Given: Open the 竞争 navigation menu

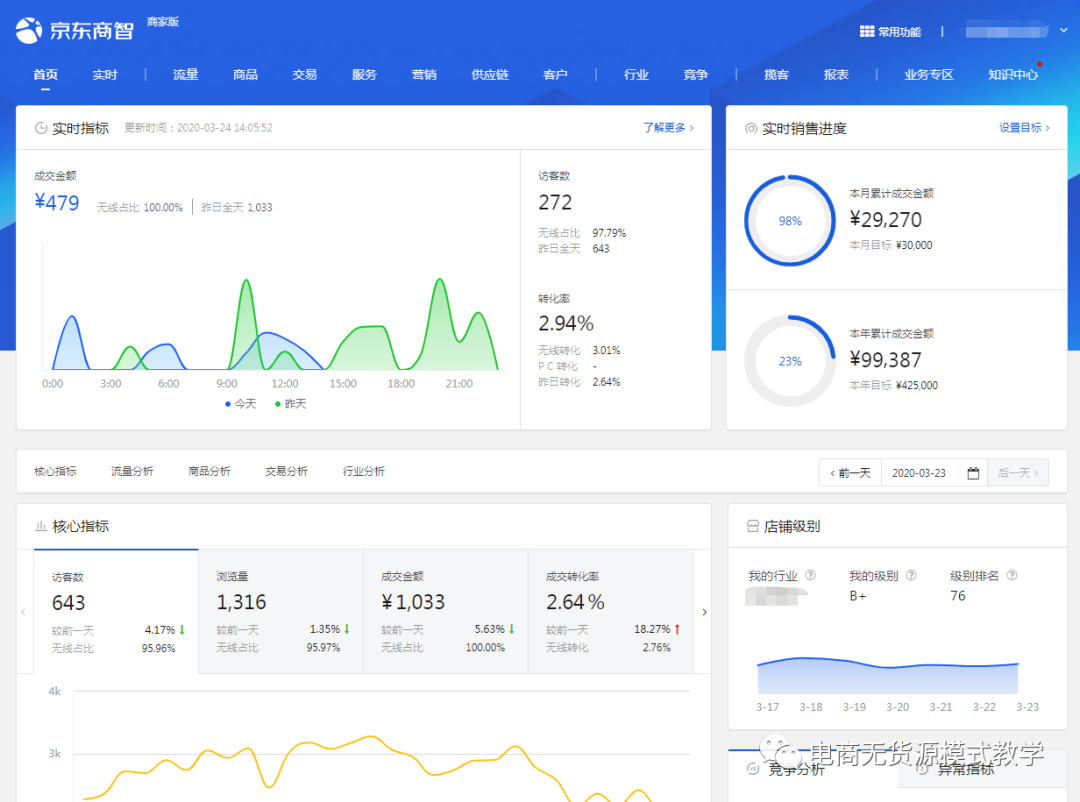Looking at the screenshot, I should [x=696, y=74].
